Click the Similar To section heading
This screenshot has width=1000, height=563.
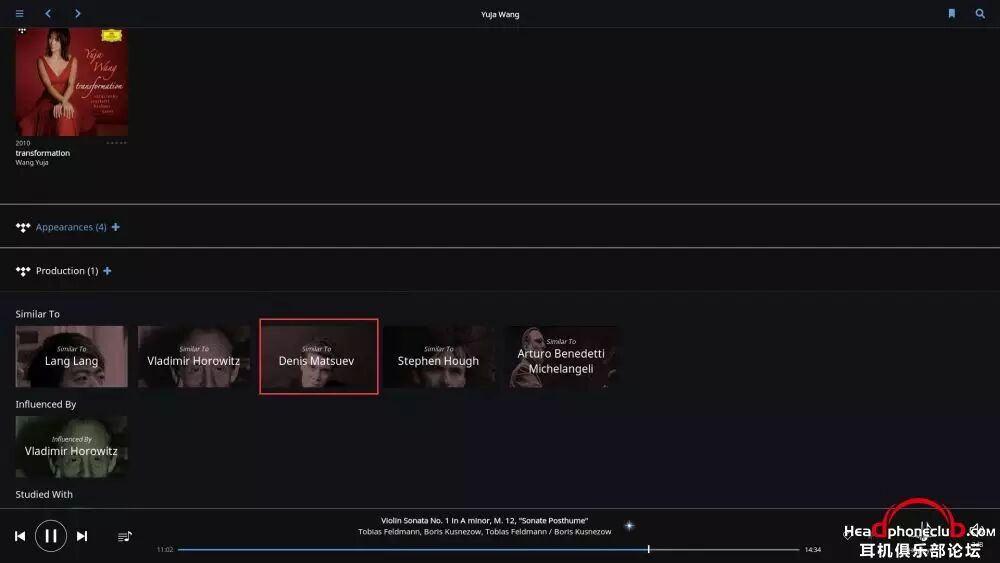click(38, 314)
